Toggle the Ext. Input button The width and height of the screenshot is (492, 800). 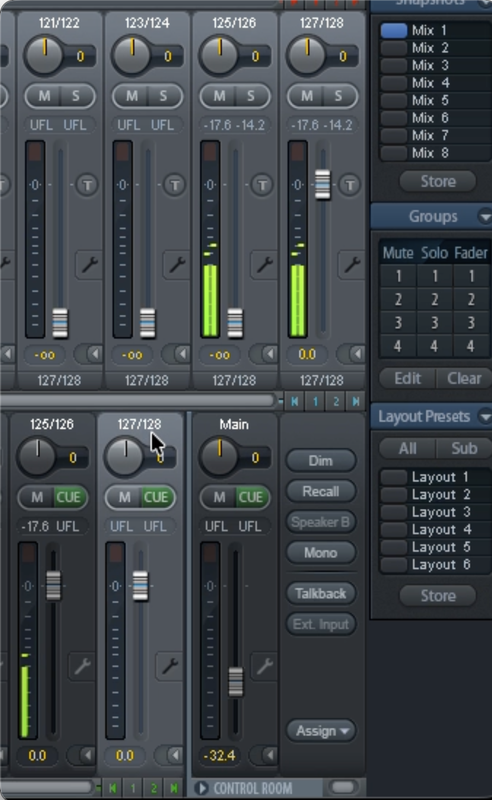[x=321, y=624]
